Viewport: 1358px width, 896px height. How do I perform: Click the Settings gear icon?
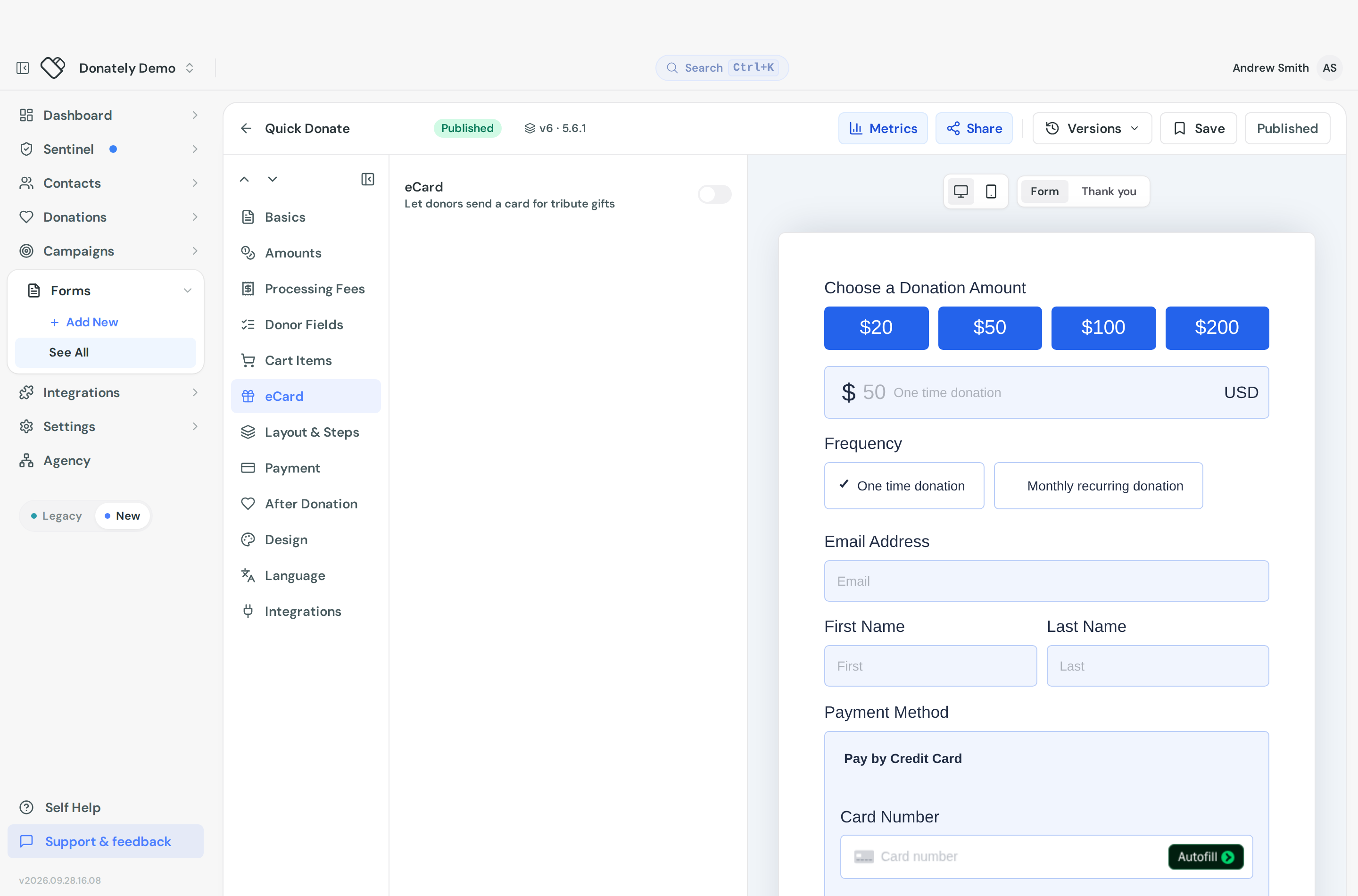pyautogui.click(x=26, y=426)
